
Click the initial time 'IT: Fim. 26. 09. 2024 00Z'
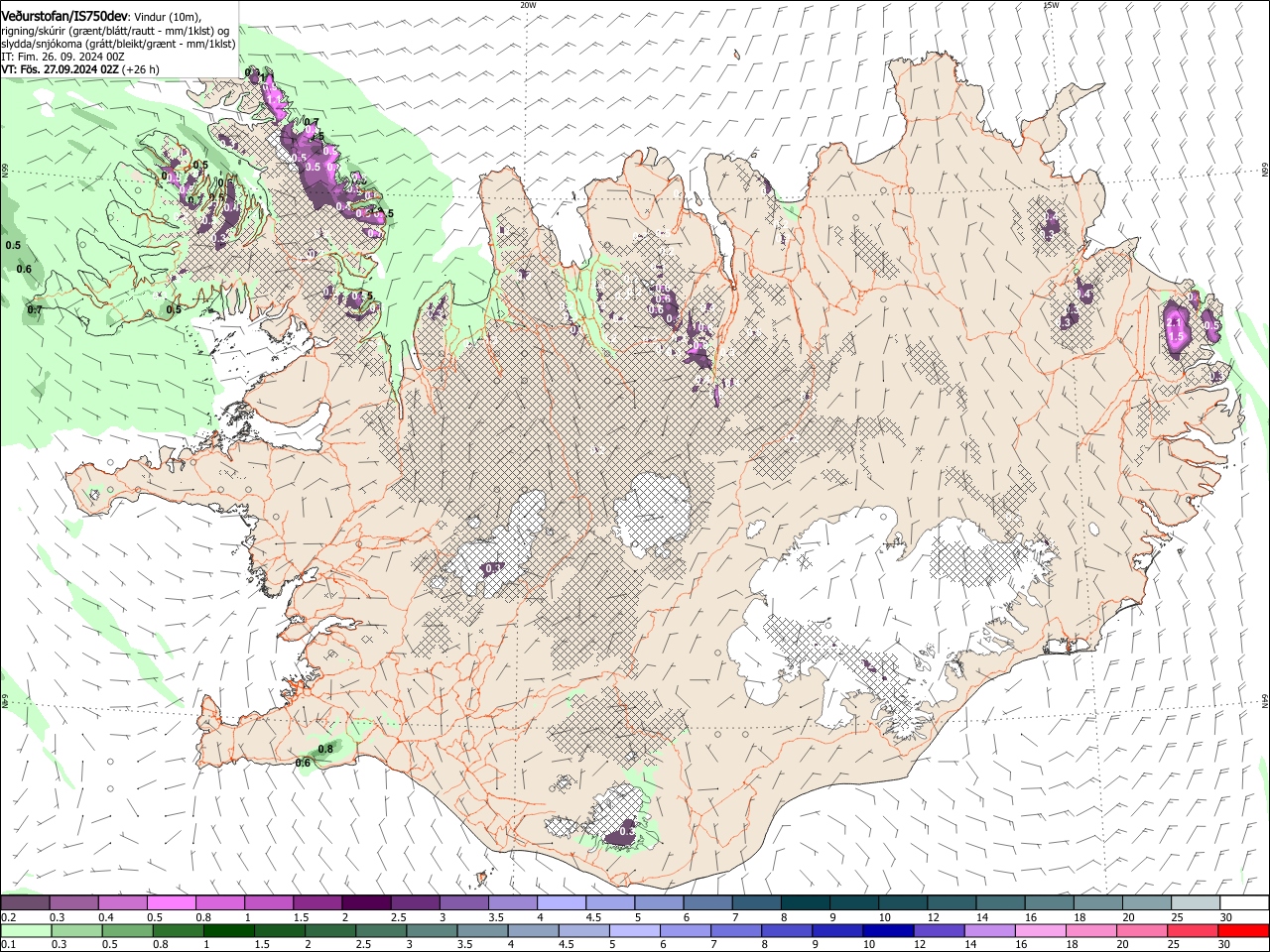[63, 57]
